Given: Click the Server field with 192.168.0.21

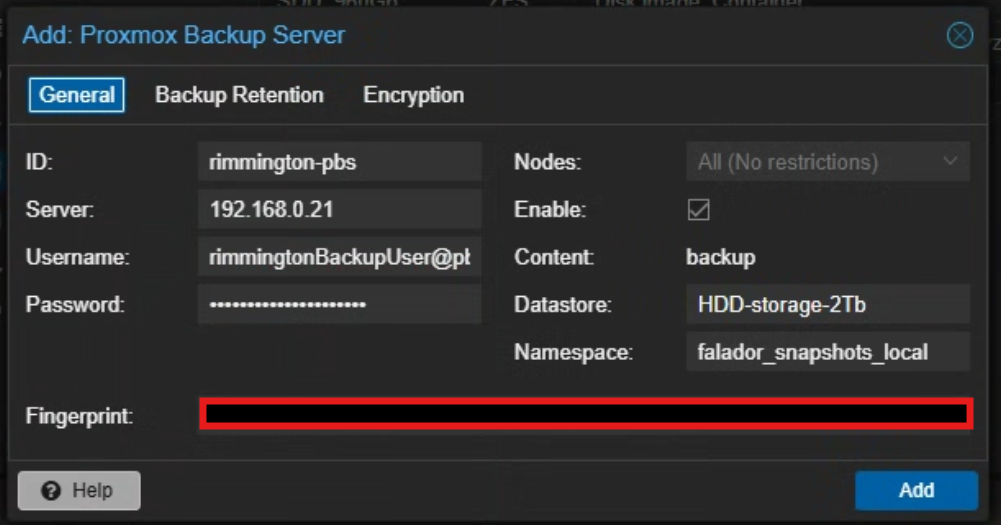Looking at the screenshot, I should [x=340, y=209].
